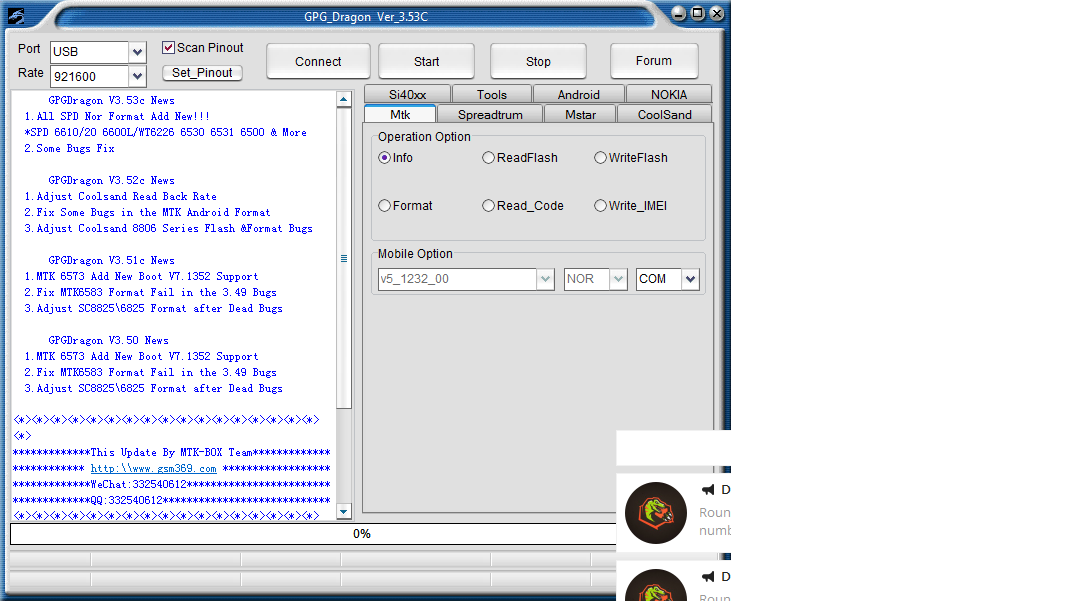Click the dragon logo in the top-left corner
Viewport: 1072px width, 601px height.
[x=14, y=14]
